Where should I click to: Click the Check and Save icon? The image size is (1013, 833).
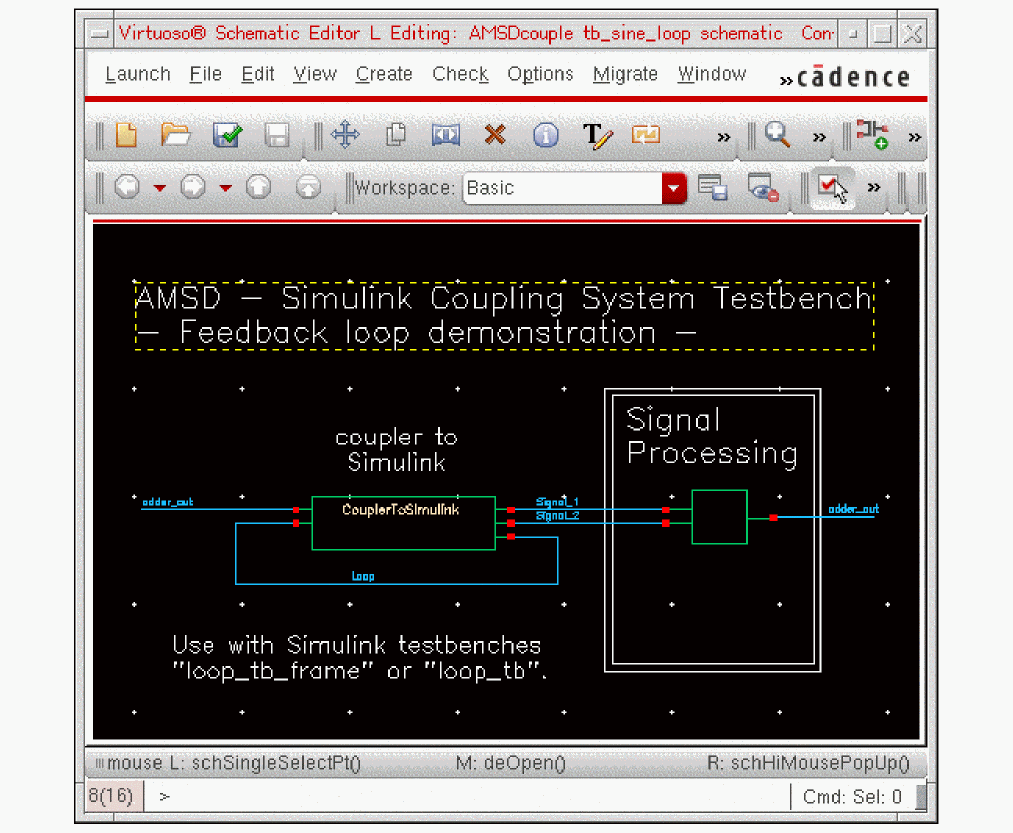coord(227,135)
